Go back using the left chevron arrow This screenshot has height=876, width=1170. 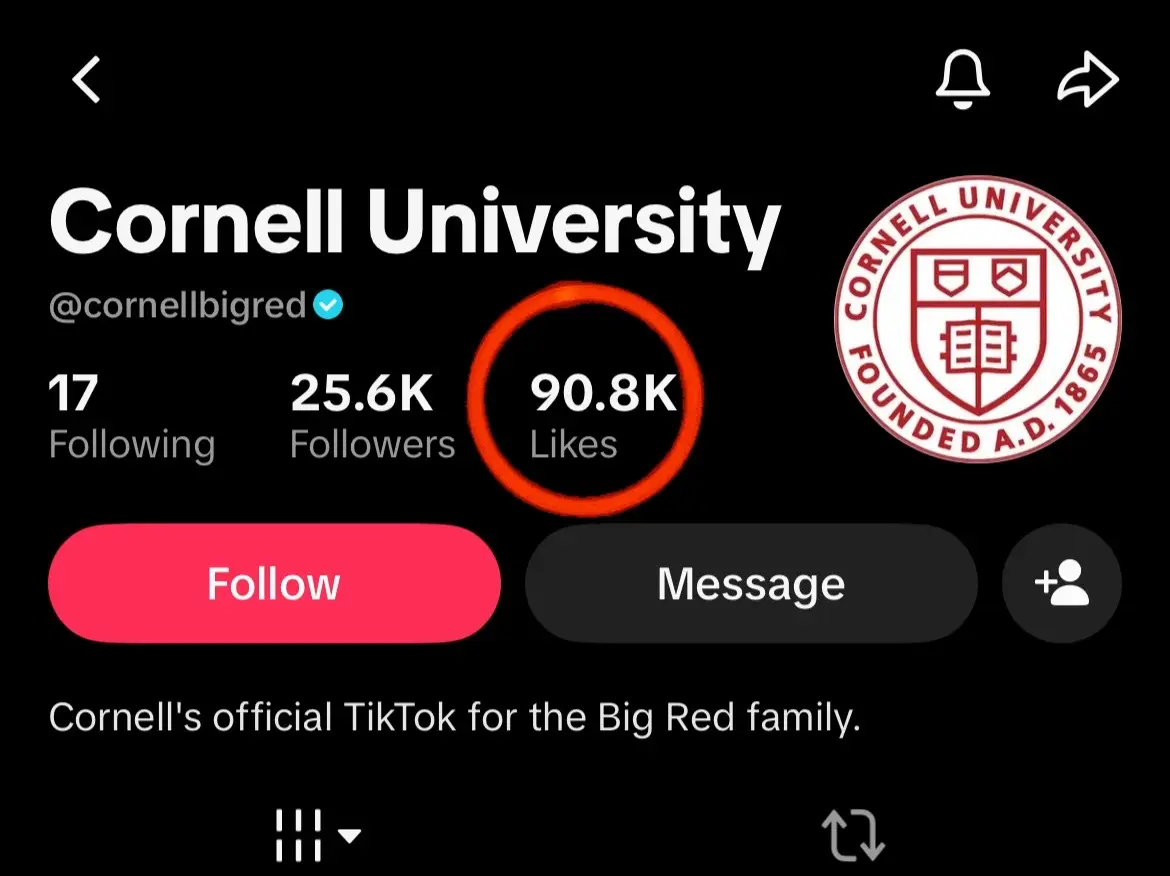86,79
